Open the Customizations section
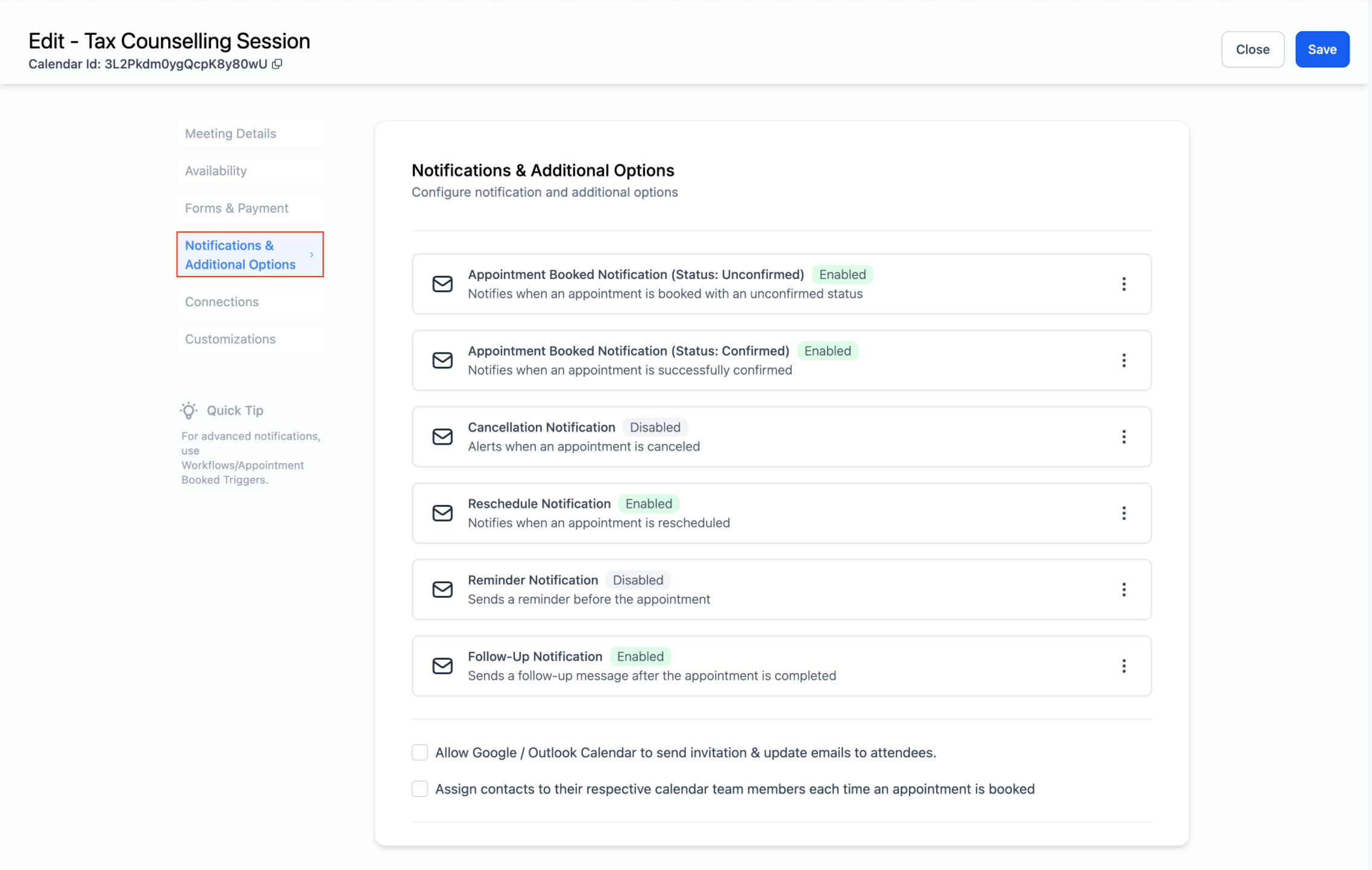 [230, 339]
